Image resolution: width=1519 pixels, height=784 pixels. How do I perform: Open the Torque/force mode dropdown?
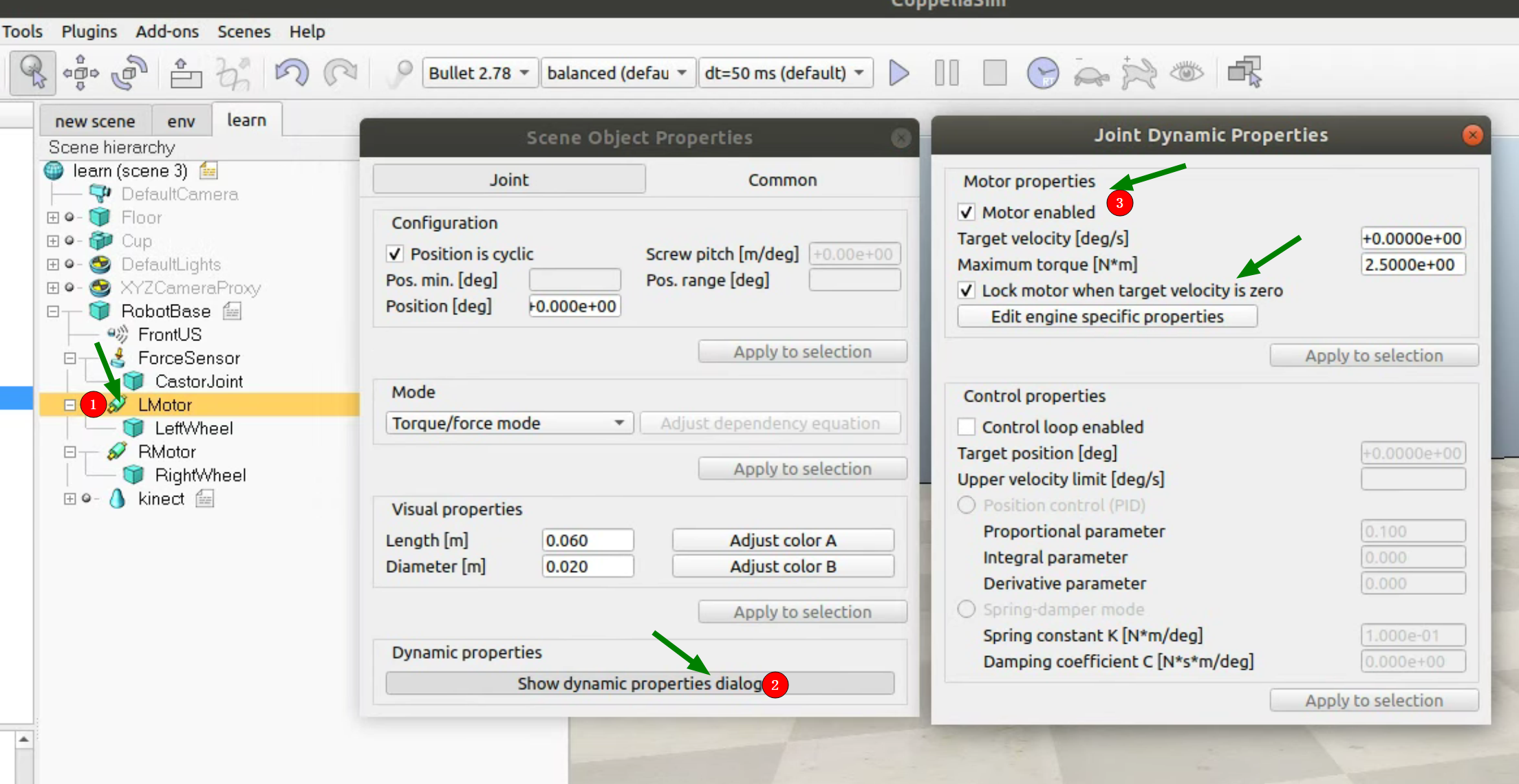pos(509,423)
